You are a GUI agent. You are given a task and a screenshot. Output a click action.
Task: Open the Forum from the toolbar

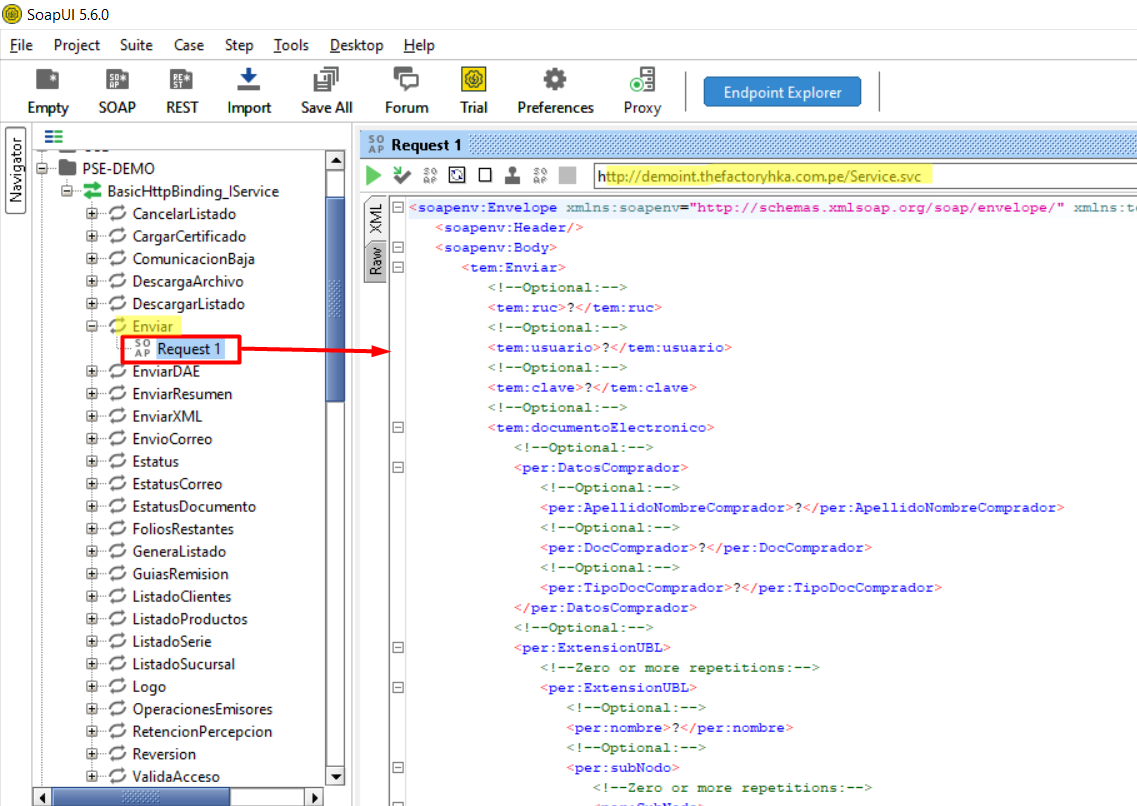(406, 79)
